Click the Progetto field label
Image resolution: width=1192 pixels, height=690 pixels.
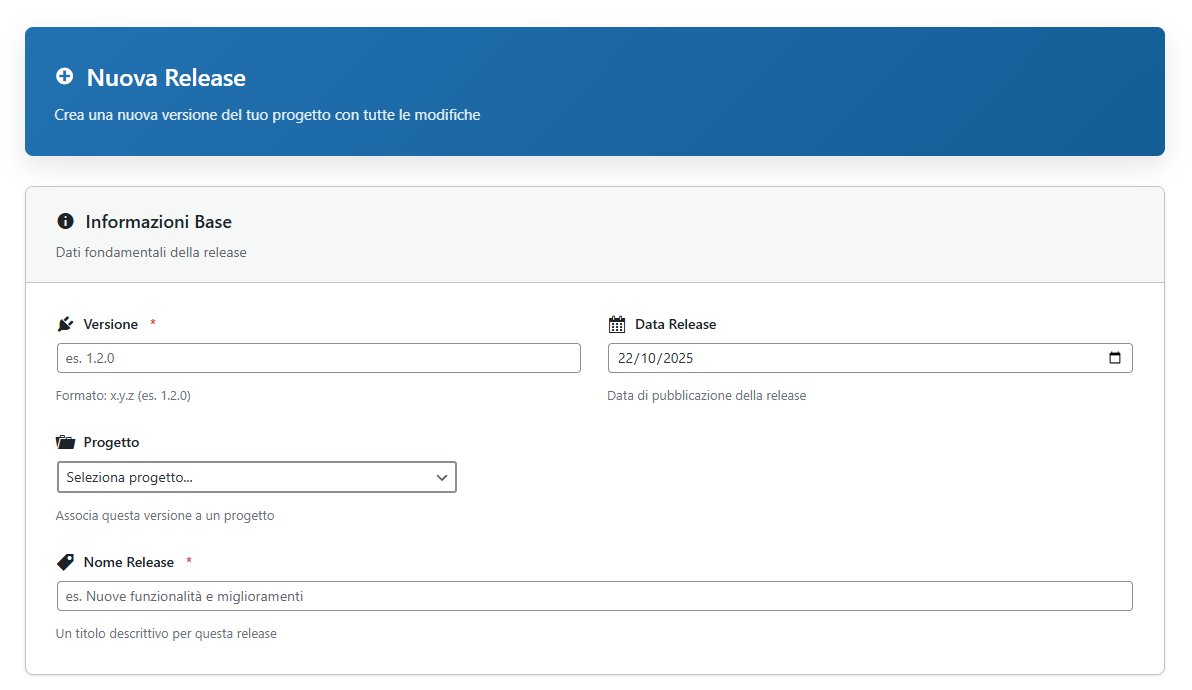click(x=111, y=442)
